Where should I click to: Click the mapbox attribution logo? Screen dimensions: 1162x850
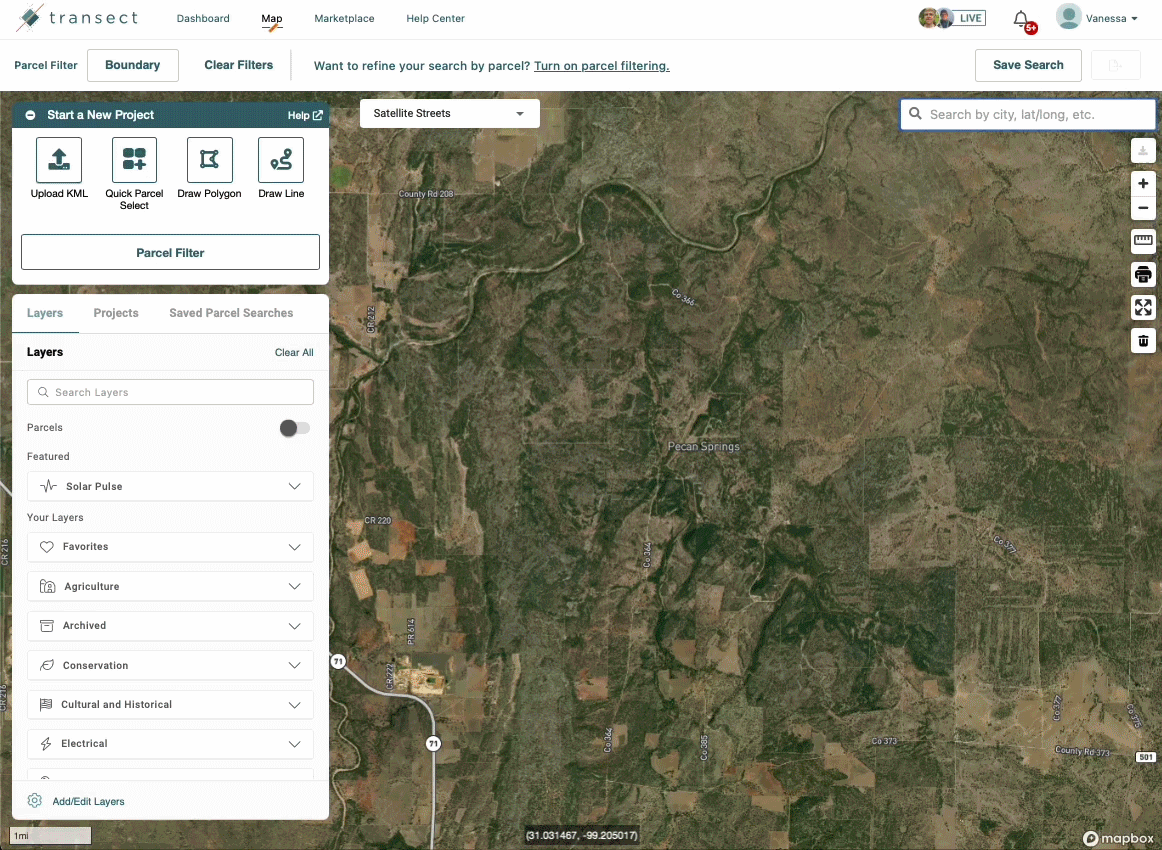pyautogui.click(x=1118, y=838)
